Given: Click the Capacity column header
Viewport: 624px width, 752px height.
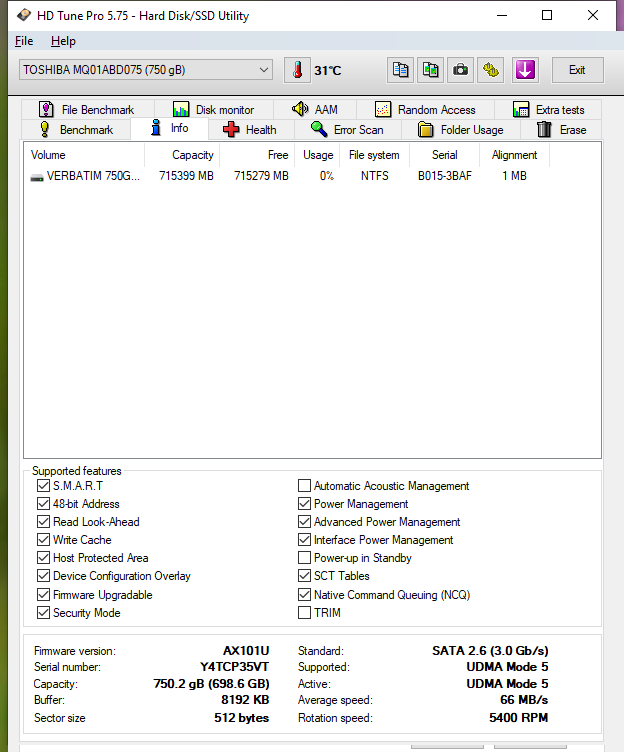Looking at the screenshot, I should [182, 155].
